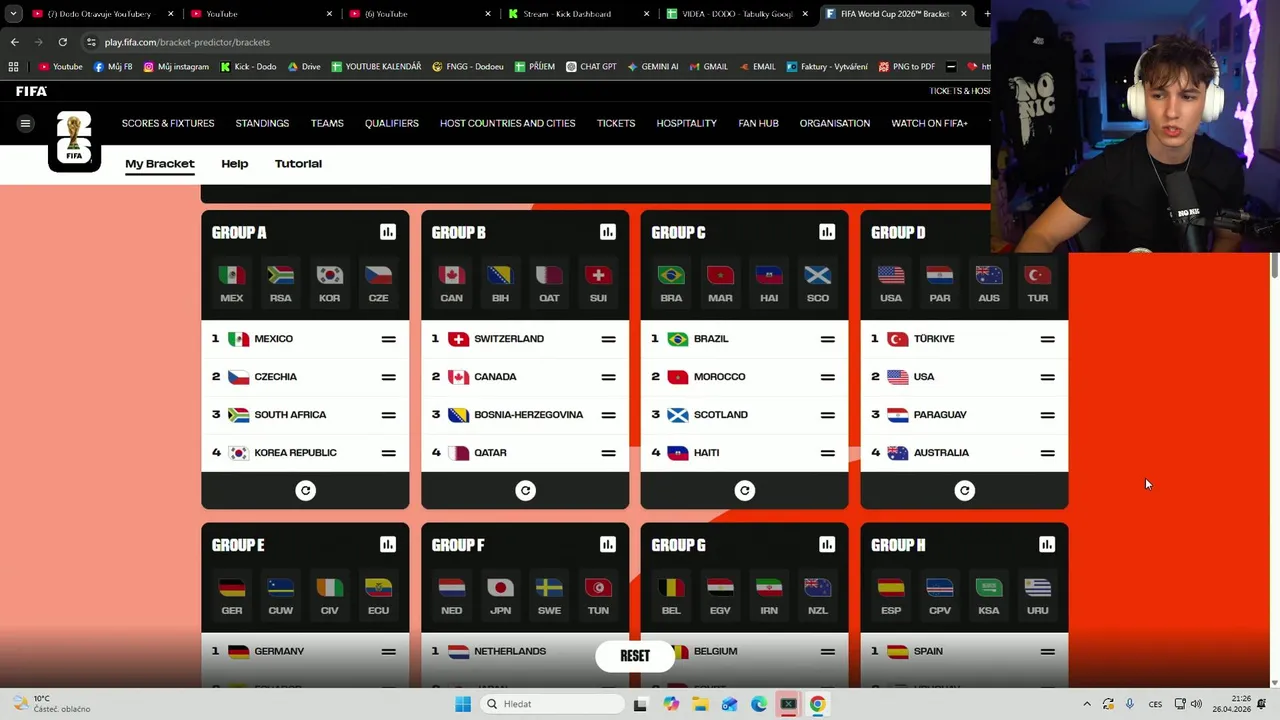Reset Group D order with refresh icon
The image size is (1280, 720).
(x=965, y=490)
